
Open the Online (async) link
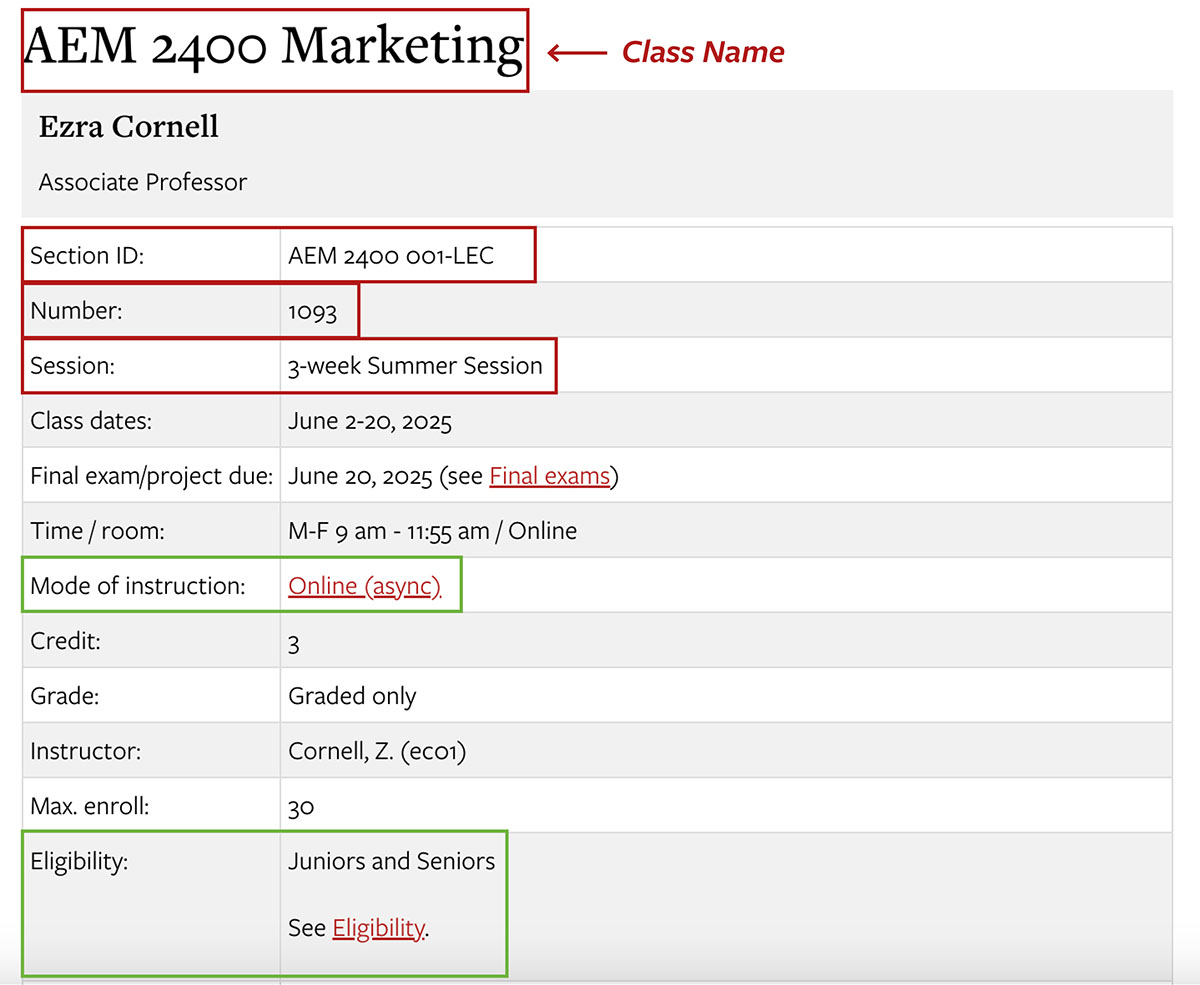(x=364, y=586)
